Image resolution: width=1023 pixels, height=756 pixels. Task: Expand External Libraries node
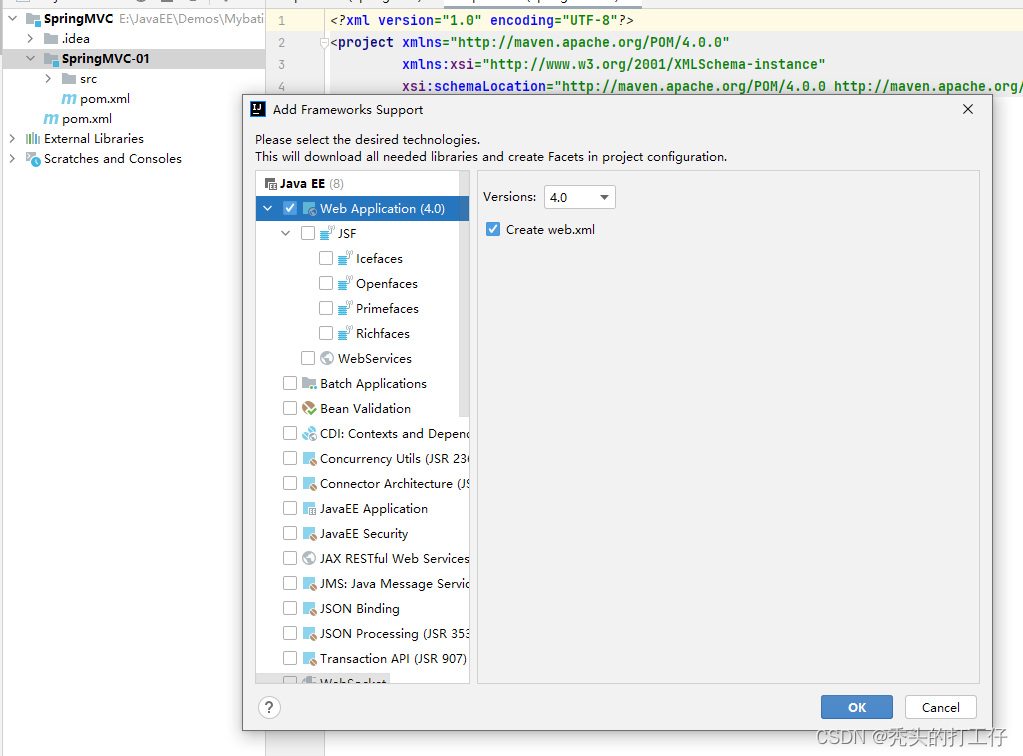(x=12, y=138)
